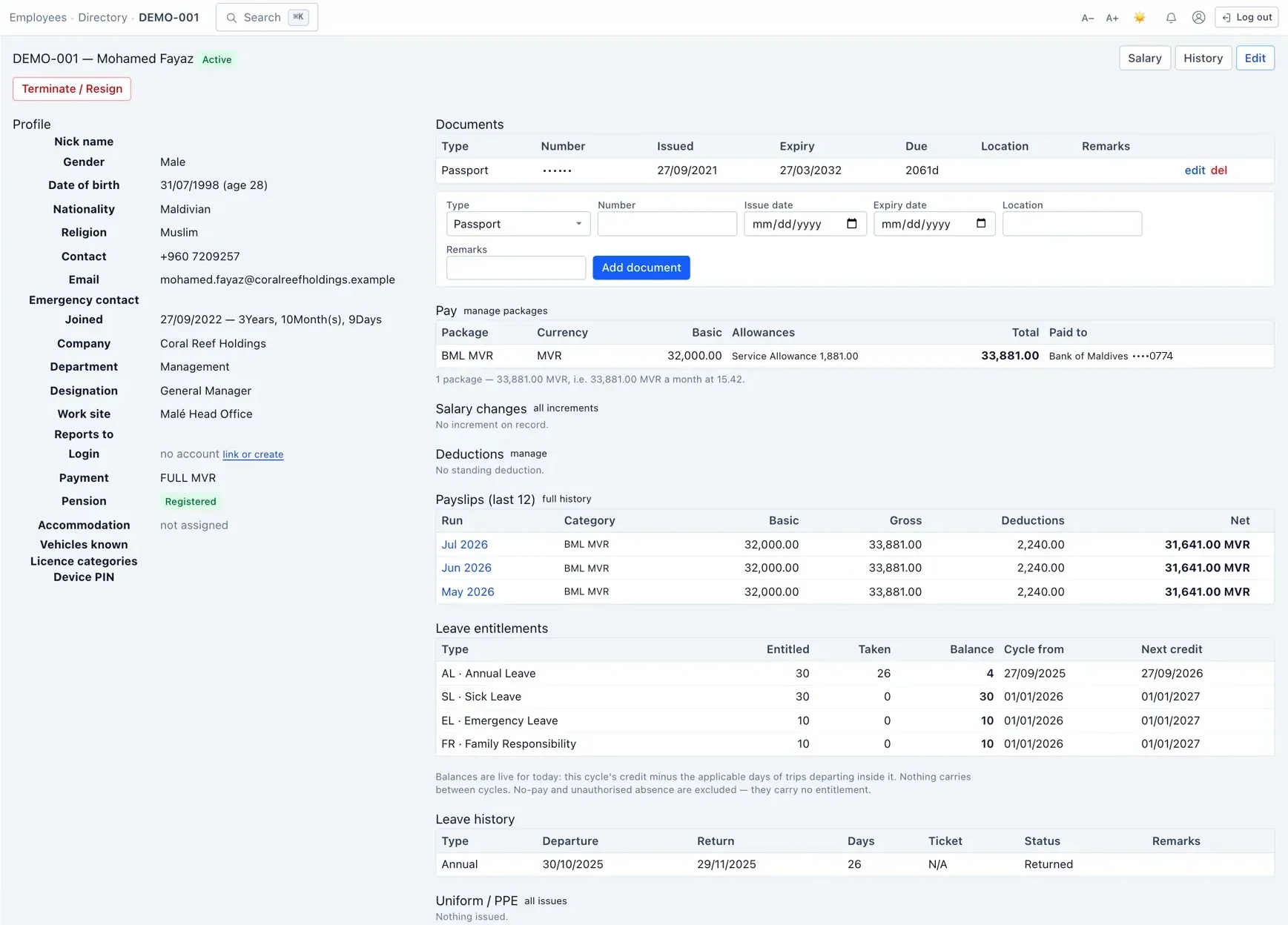
Task: Decrease font size with A− button
Action: pos(1087,18)
